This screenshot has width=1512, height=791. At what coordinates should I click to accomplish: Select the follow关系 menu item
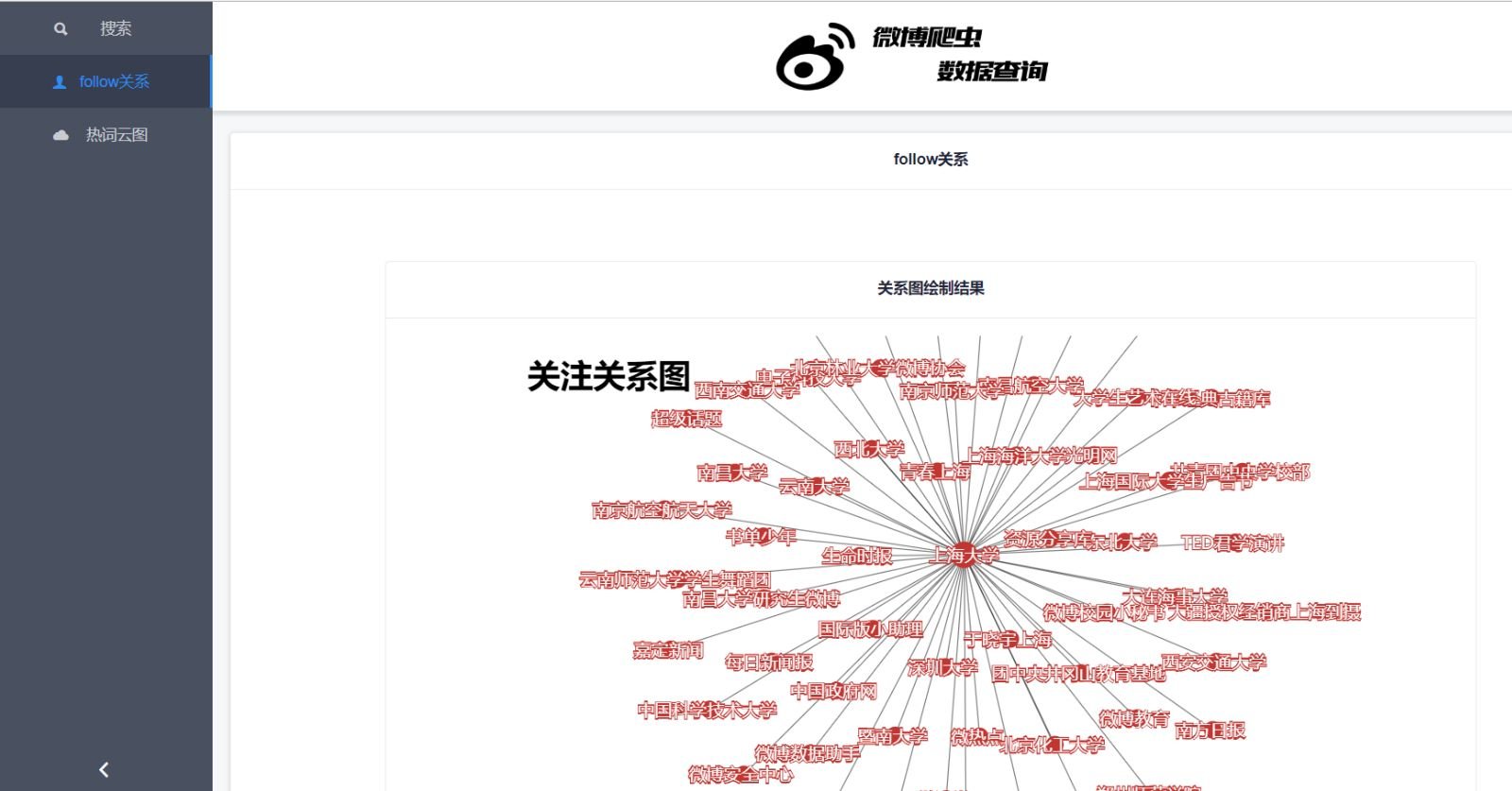[x=106, y=82]
